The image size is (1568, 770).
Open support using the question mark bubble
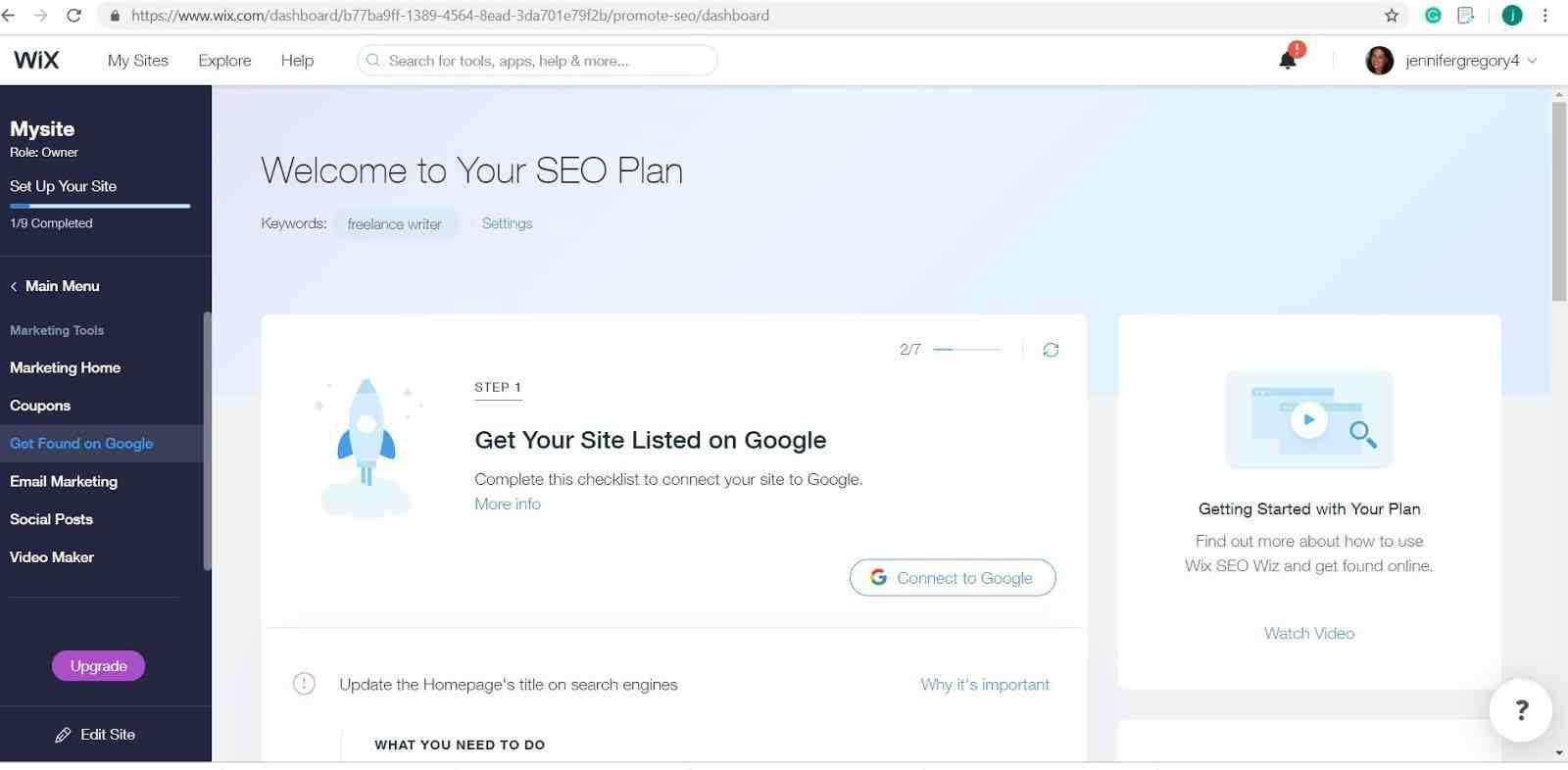coord(1520,709)
